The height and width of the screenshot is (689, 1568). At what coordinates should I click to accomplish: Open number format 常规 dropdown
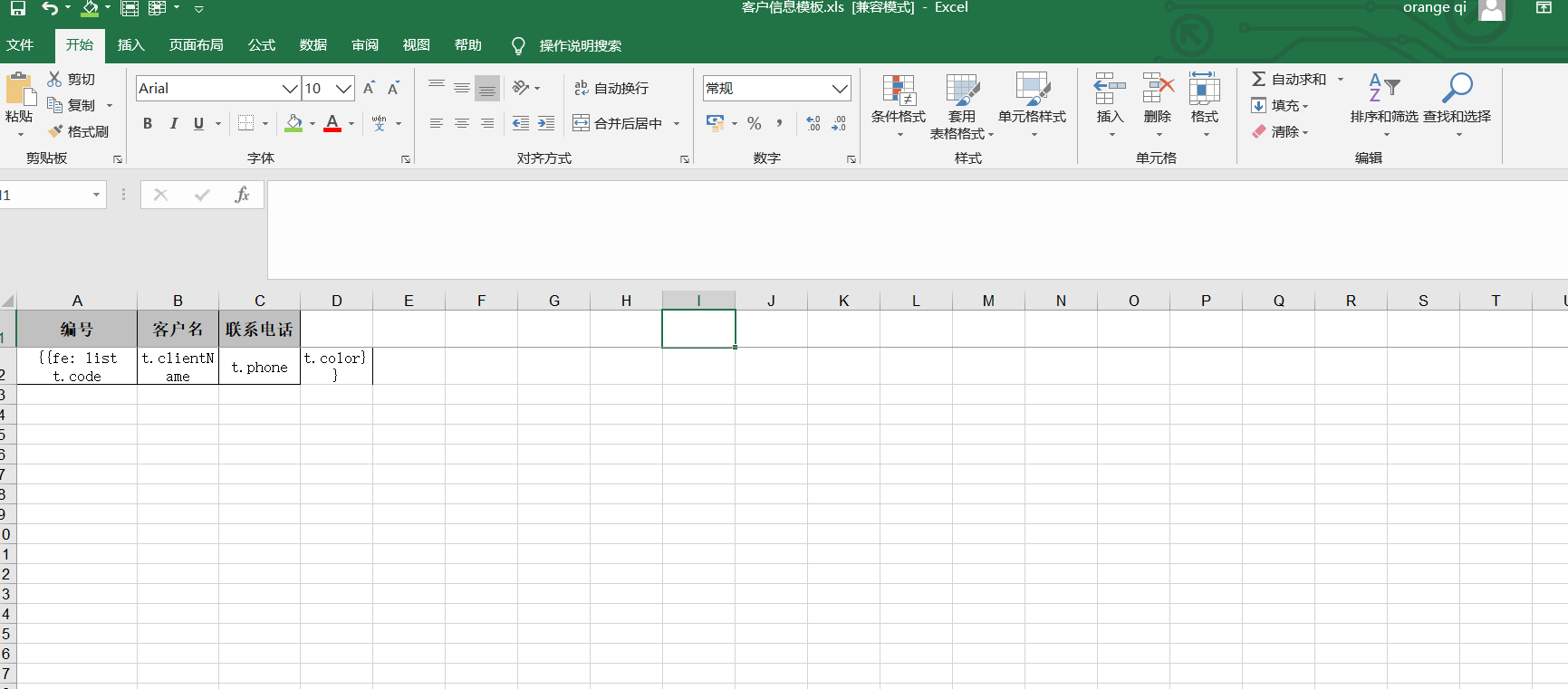pyautogui.click(x=840, y=88)
